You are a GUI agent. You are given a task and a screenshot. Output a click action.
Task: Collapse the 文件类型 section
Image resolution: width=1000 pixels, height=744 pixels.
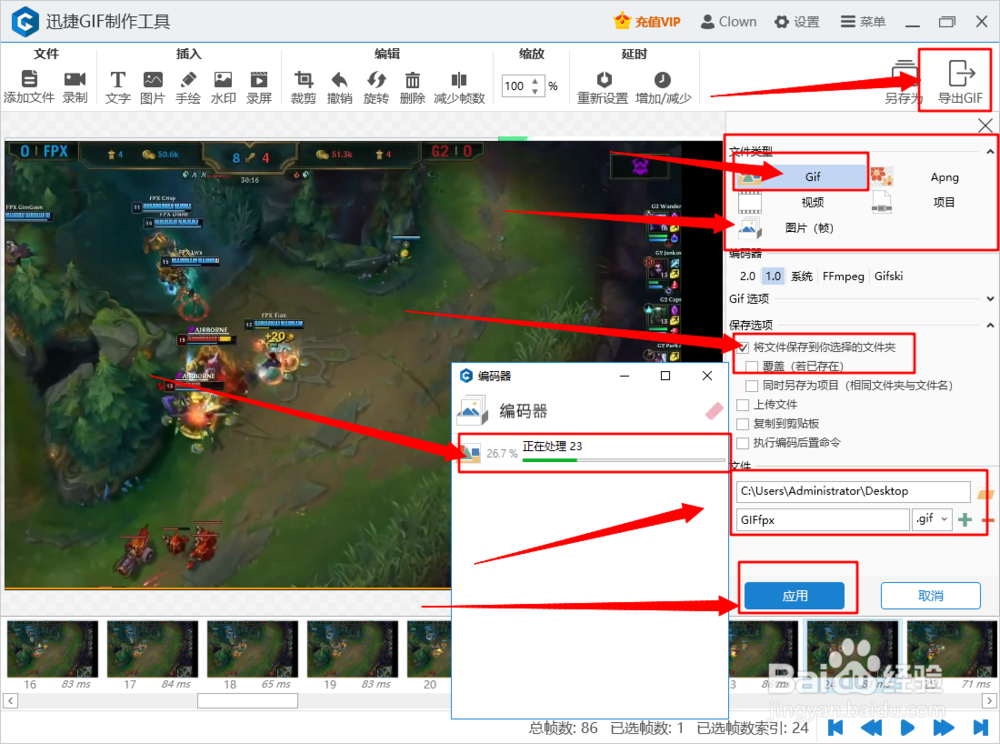point(990,152)
